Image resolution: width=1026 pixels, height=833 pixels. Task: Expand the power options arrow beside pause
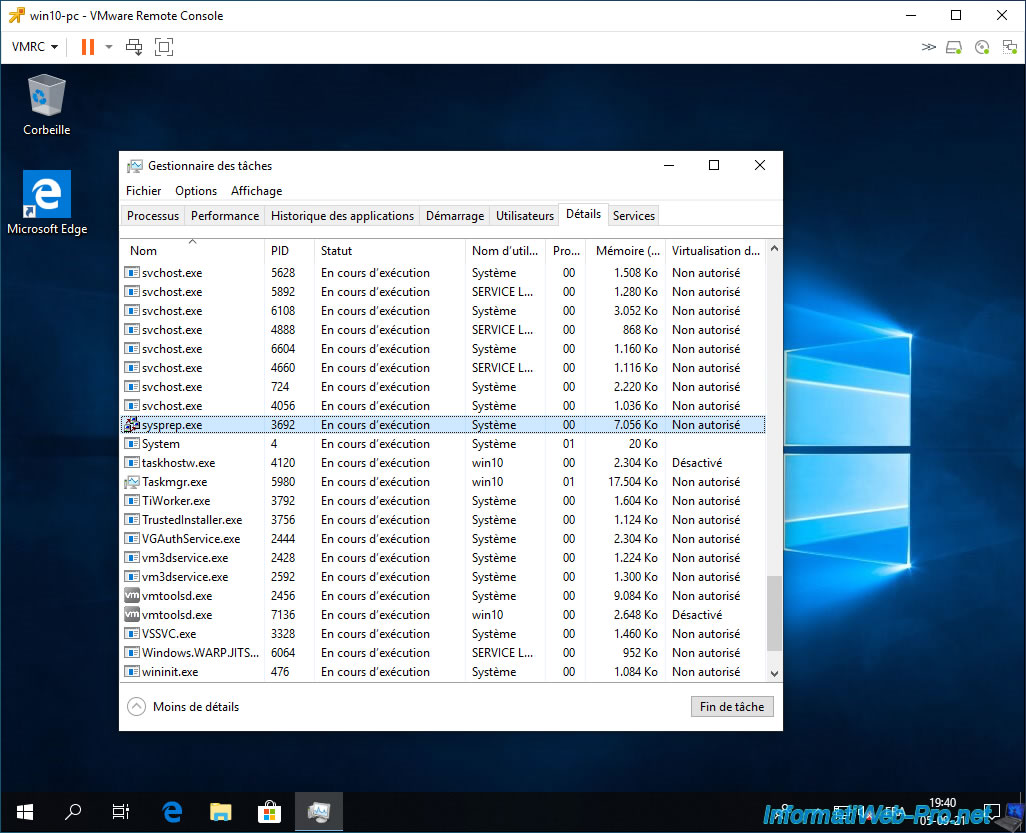tap(109, 46)
